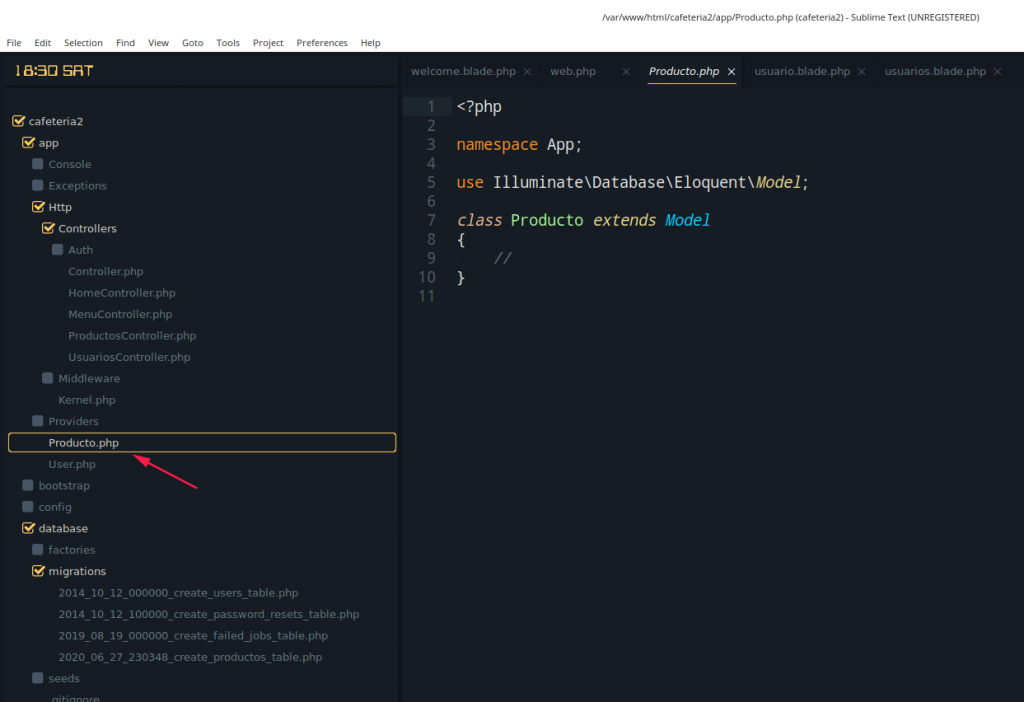This screenshot has height=702, width=1024.
Task: Collapse the Controllers folder
Action: 48,229
